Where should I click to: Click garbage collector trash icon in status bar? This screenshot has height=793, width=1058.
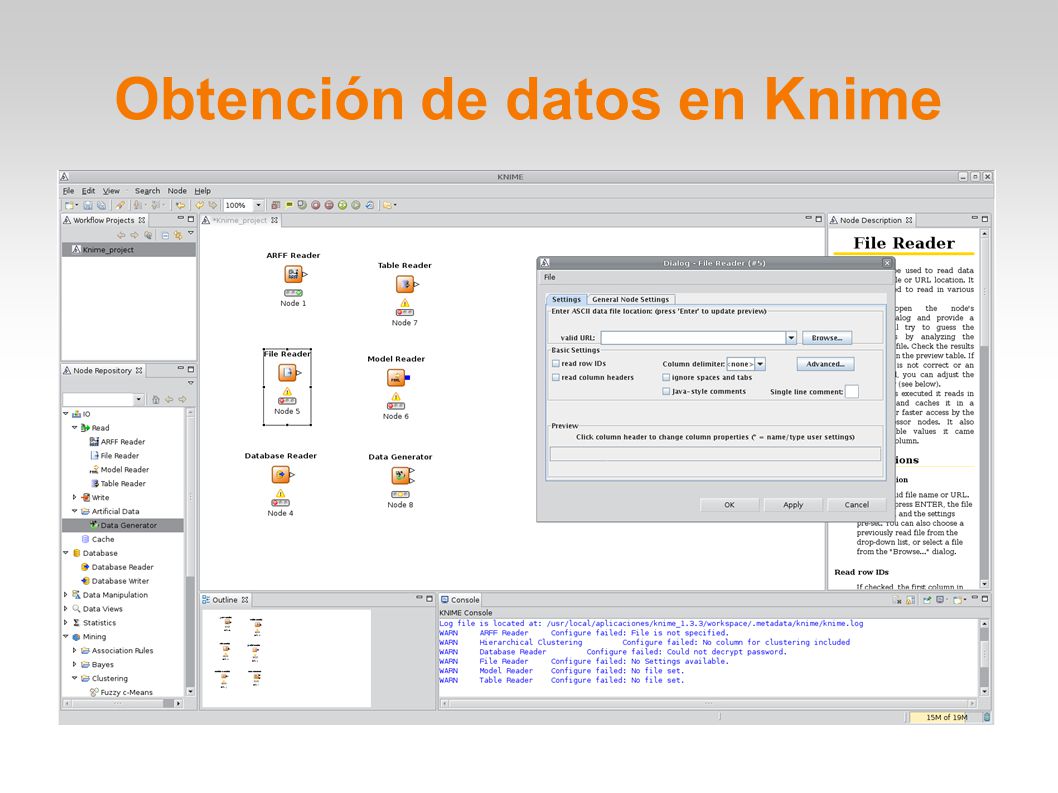[x=986, y=717]
